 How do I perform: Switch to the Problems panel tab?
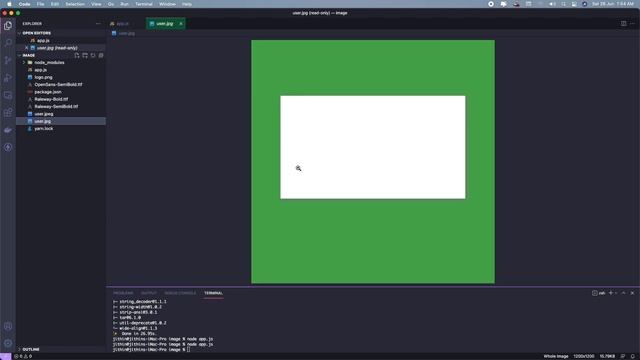click(123, 293)
